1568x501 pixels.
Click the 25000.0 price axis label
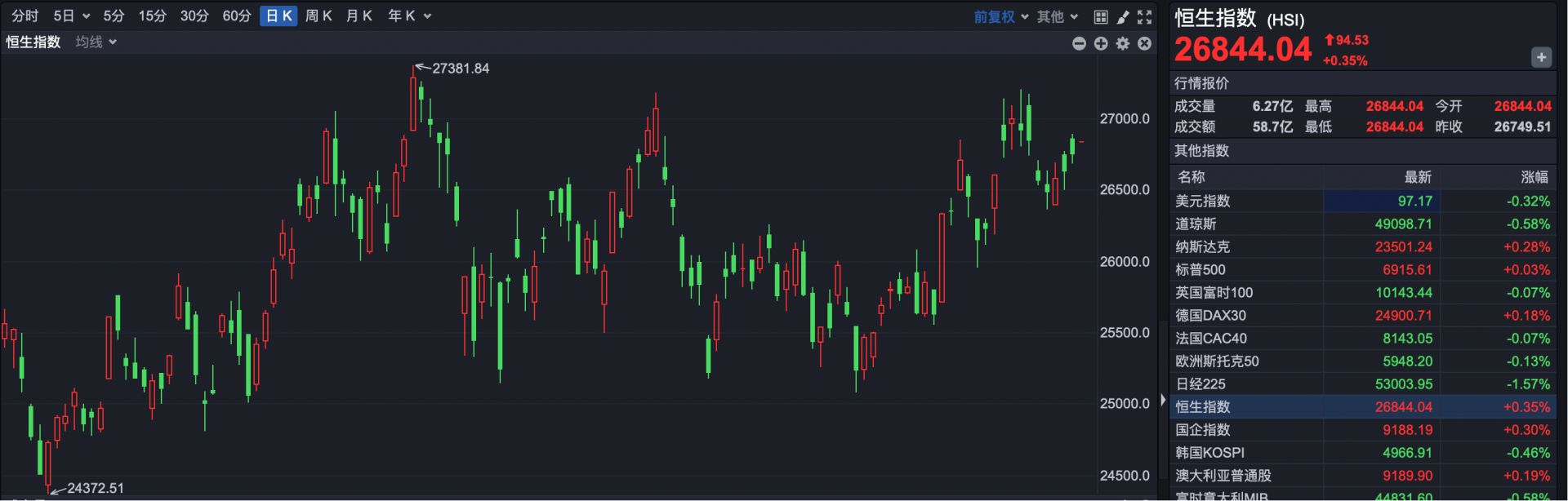tap(1125, 404)
